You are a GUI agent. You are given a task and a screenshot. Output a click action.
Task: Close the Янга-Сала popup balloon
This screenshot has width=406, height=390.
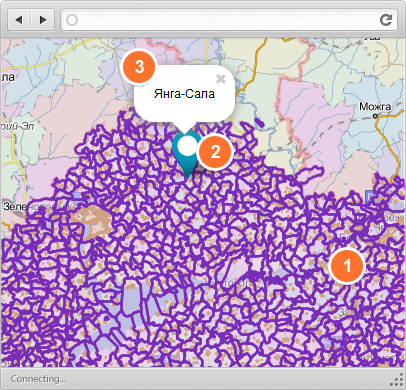(221, 79)
